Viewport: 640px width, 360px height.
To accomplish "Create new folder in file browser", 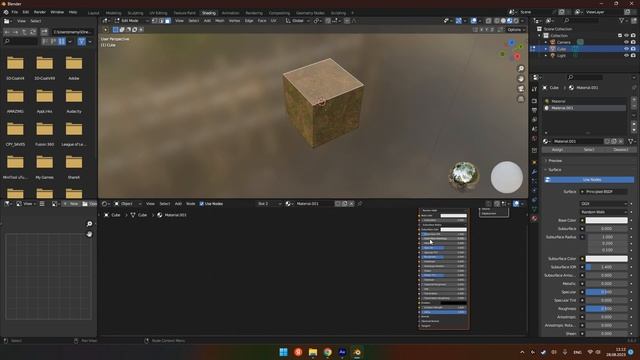I will pyautogui.click(x=44, y=32).
